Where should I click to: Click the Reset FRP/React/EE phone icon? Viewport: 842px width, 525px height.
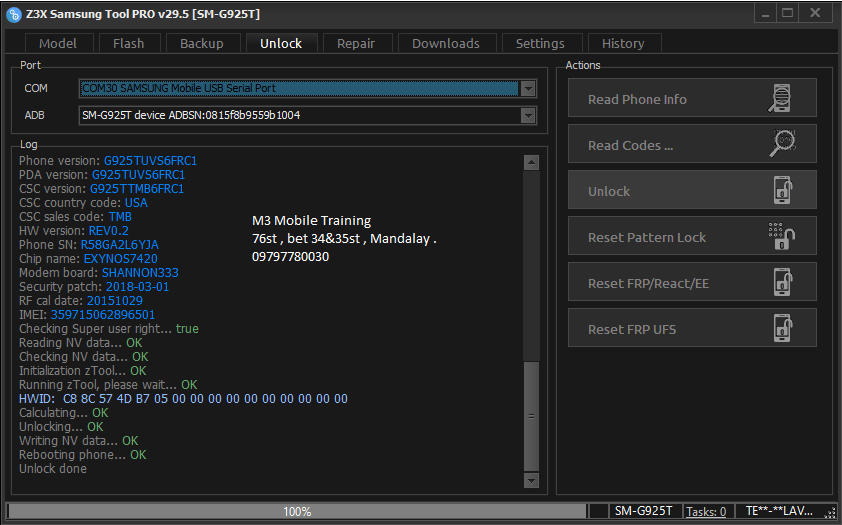pos(783,282)
